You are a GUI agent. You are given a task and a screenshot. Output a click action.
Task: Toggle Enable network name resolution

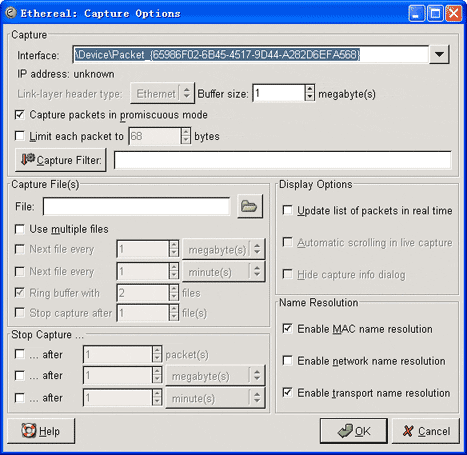tap(287, 361)
